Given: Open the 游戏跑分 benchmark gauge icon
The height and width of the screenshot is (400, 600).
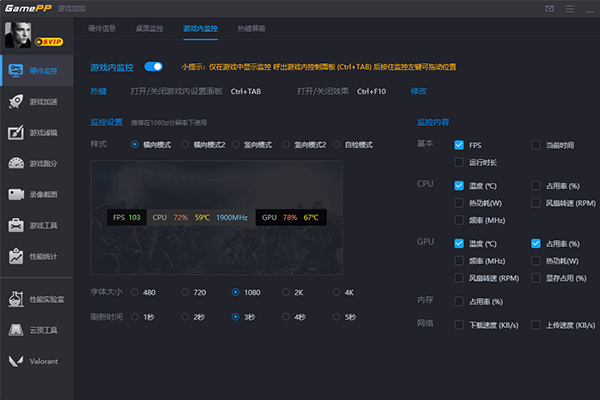Looking at the screenshot, I should coord(16,163).
